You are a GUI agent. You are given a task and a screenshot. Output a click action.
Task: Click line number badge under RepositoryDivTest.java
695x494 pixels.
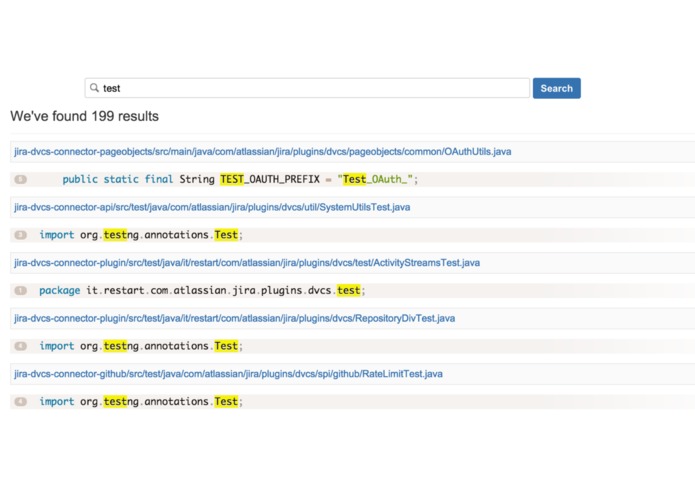pos(20,346)
